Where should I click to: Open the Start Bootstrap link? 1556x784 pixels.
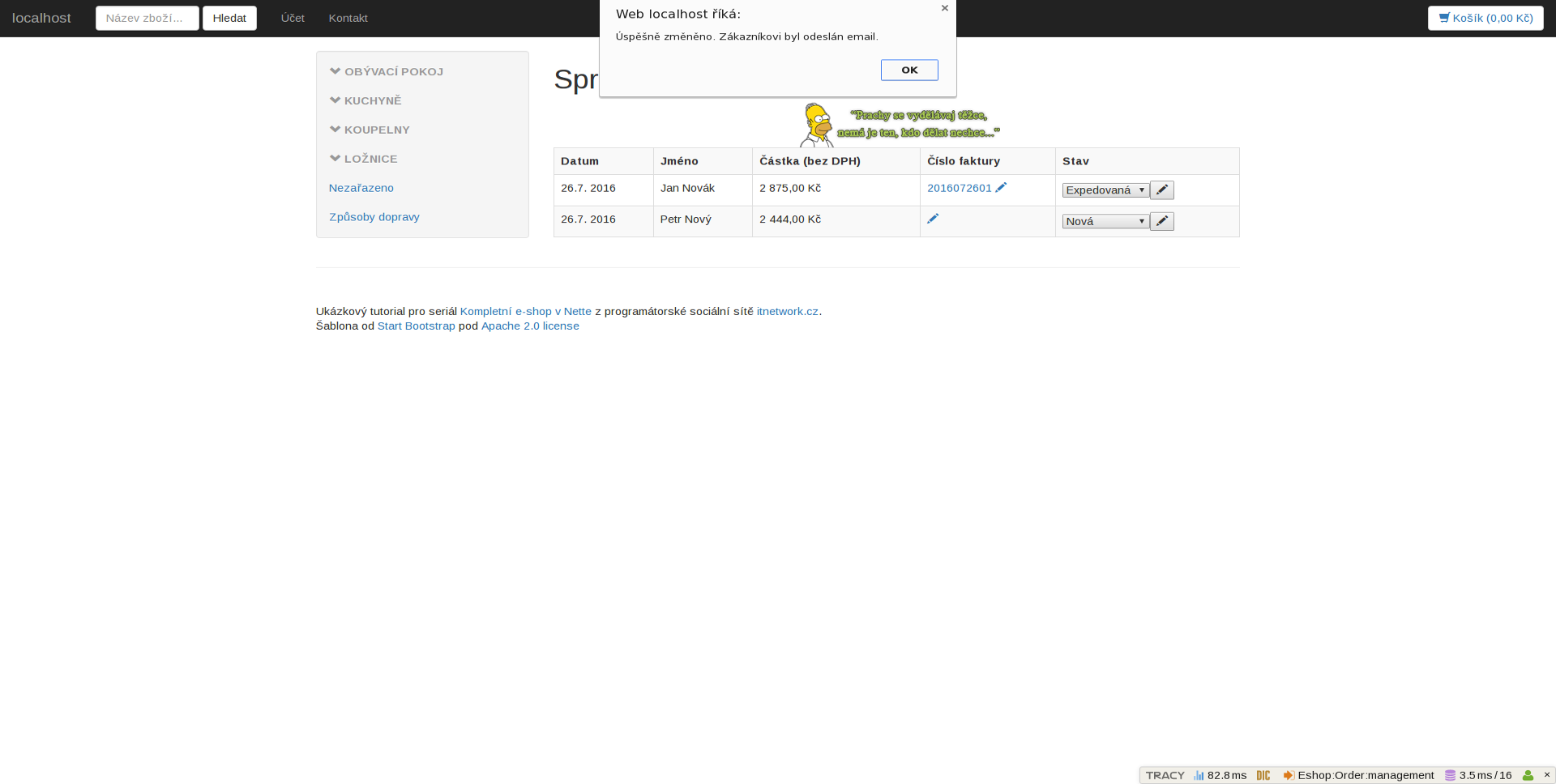(417, 326)
